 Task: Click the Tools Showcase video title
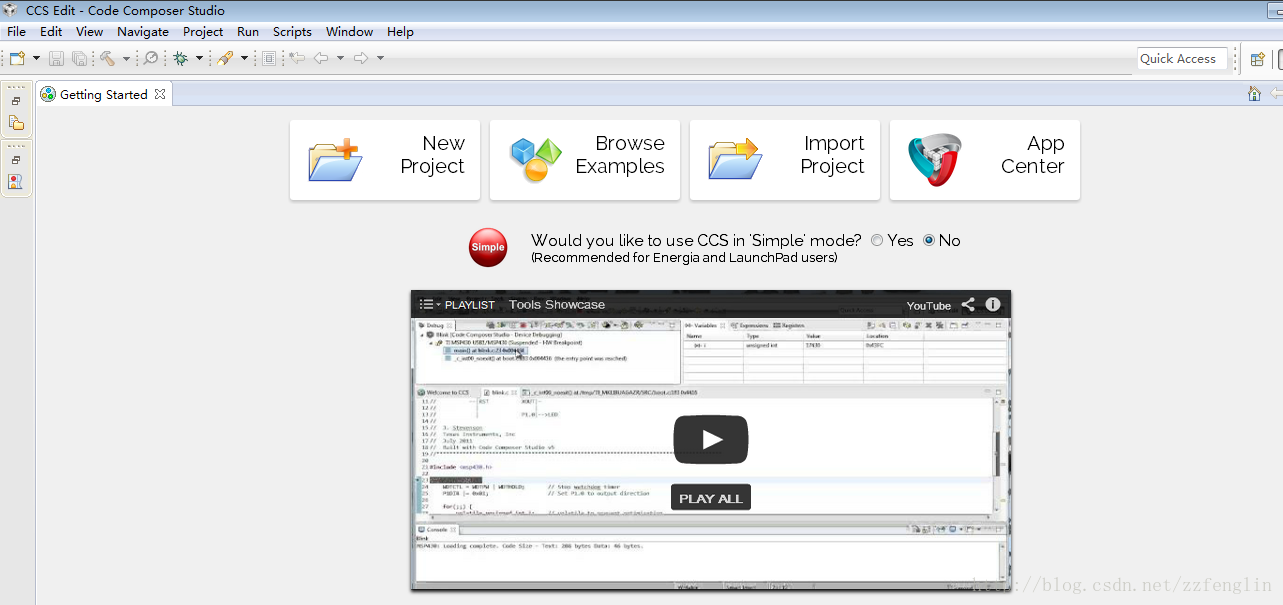(557, 305)
